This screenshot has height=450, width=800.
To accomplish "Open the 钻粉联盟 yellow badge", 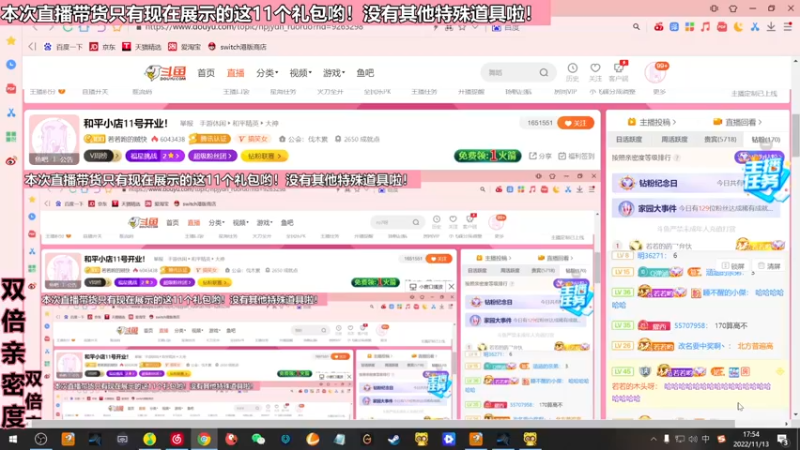I will pyautogui.click(x=264, y=156).
